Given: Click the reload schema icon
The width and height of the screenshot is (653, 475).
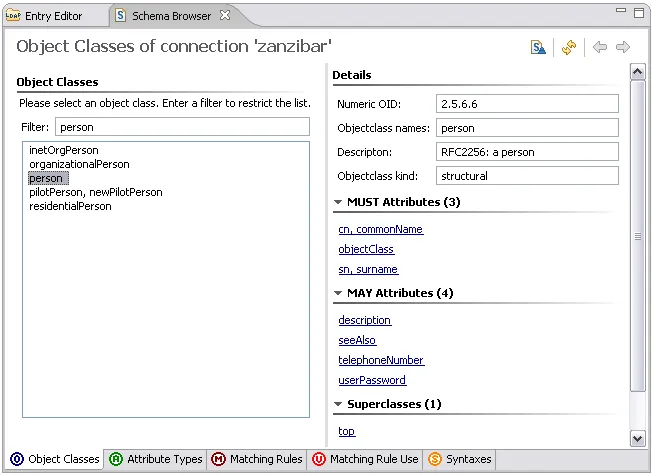Looking at the screenshot, I should click(569, 47).
